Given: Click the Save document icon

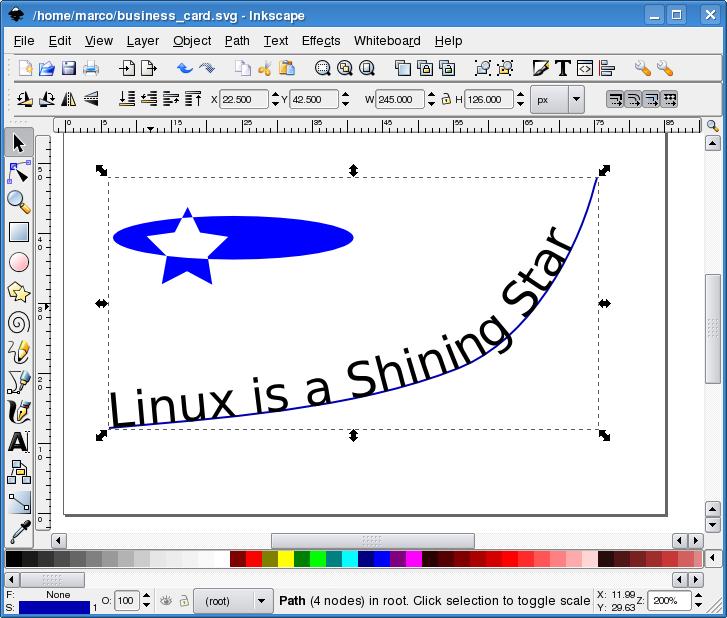Looking at the screenshot, I should point(69,69).
